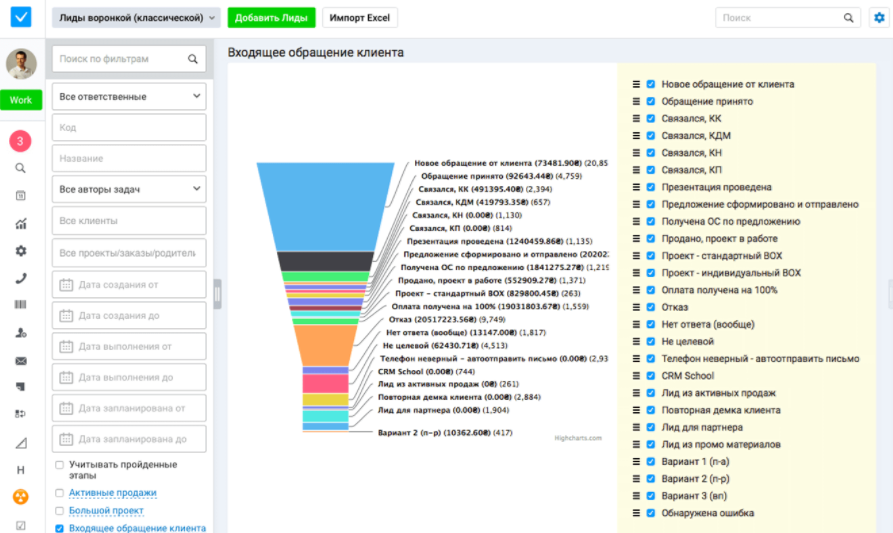This screenshot has height=533, width=893.
Task: Open the orange radiation-style sidebar icon
Action: pos(21,497)
